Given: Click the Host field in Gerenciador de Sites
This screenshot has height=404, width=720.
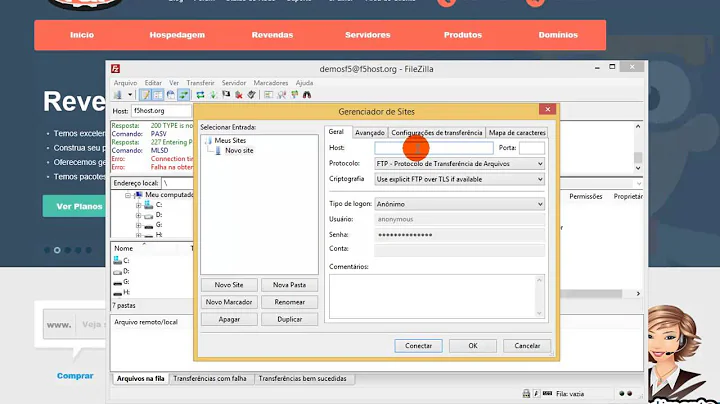Looking at the screenshot, I should [x=434, y=148].
